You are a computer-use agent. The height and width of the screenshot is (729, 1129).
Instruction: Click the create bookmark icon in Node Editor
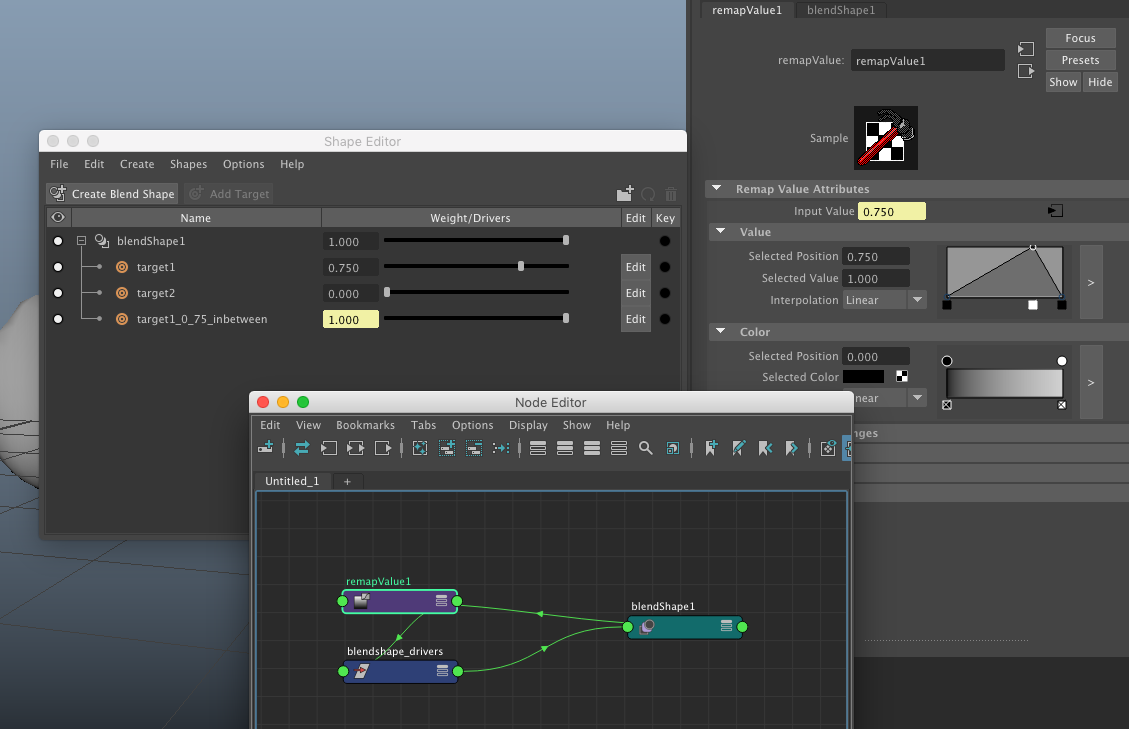(711, 449)
